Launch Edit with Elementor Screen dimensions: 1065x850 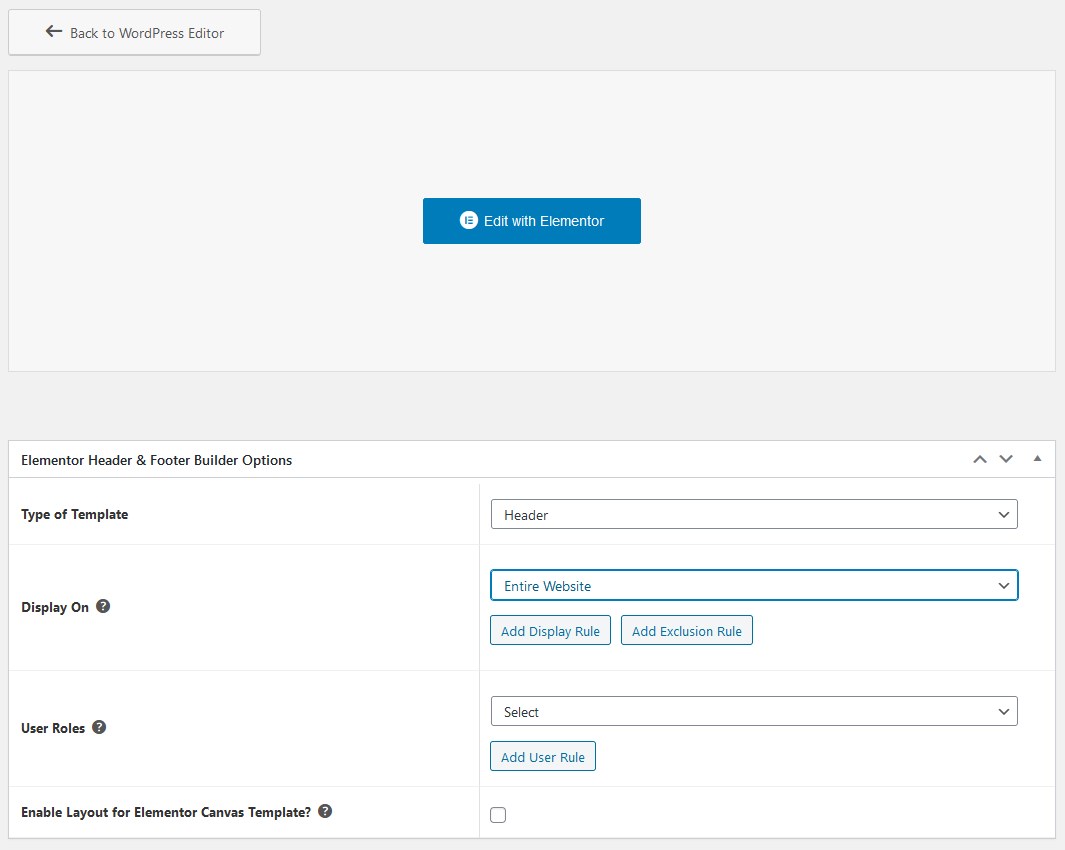[x=531, y=221]
